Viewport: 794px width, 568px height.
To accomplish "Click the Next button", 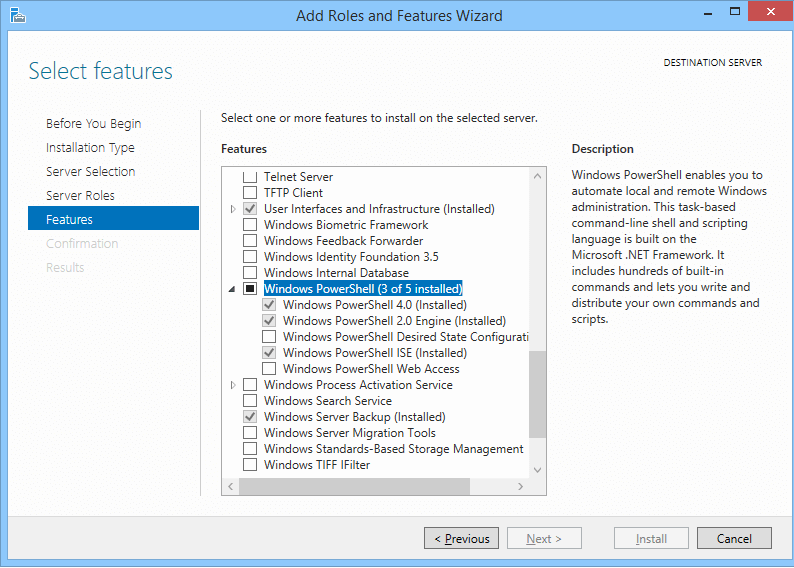I will tap(544, 538).
